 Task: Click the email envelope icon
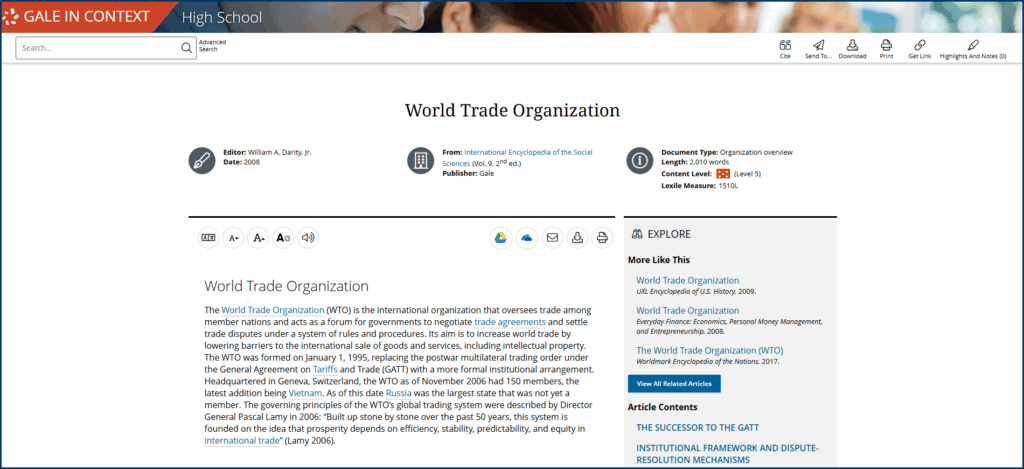click(552, 238)
